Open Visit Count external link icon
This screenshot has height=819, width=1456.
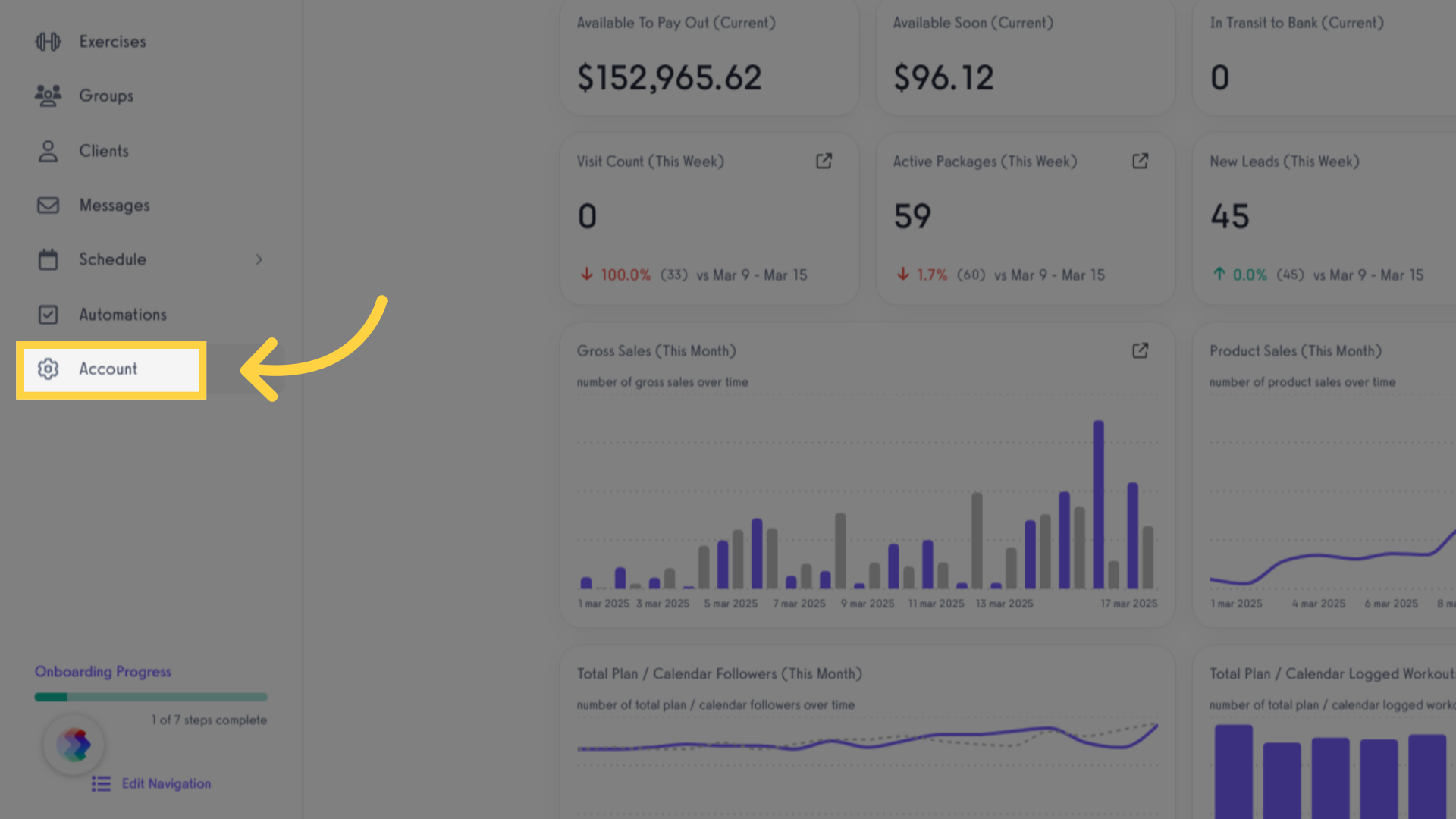click(824, 161)
